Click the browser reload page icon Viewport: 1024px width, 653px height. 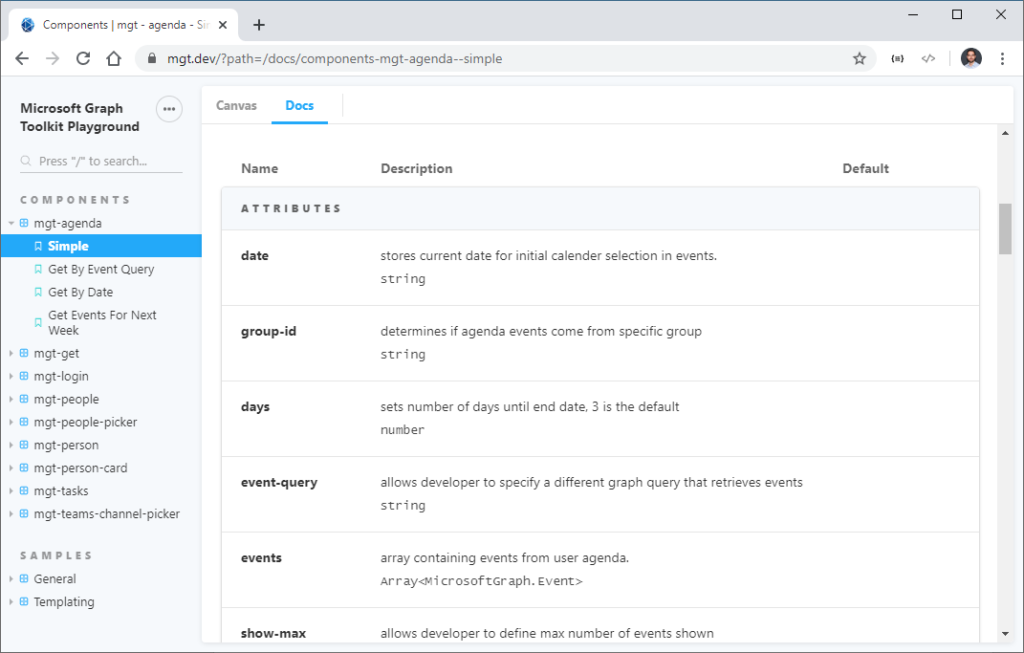click(x=83, y=58)
